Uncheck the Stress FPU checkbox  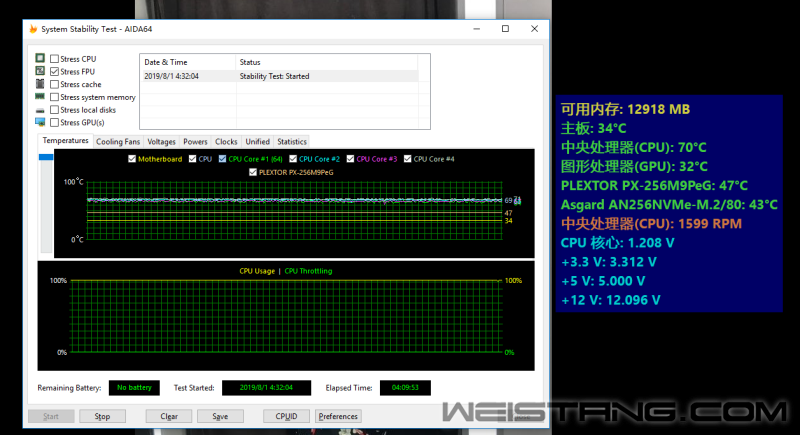point(54,72)
